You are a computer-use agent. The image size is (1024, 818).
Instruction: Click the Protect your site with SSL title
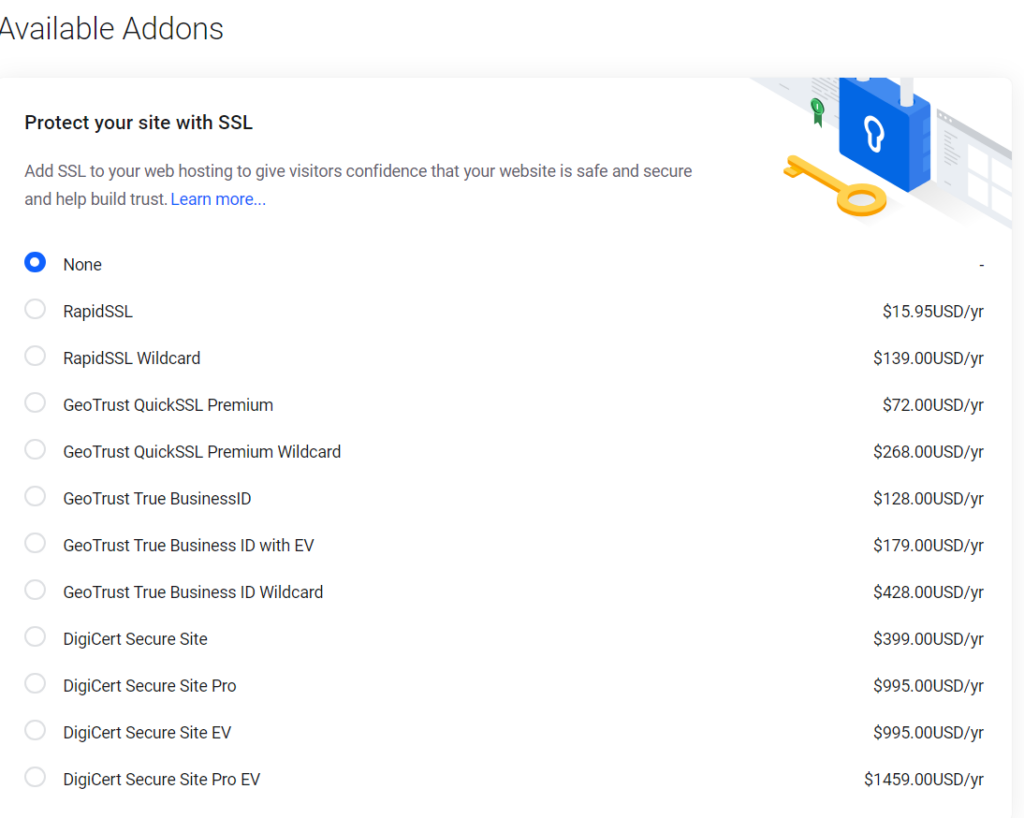click(138, 122)
